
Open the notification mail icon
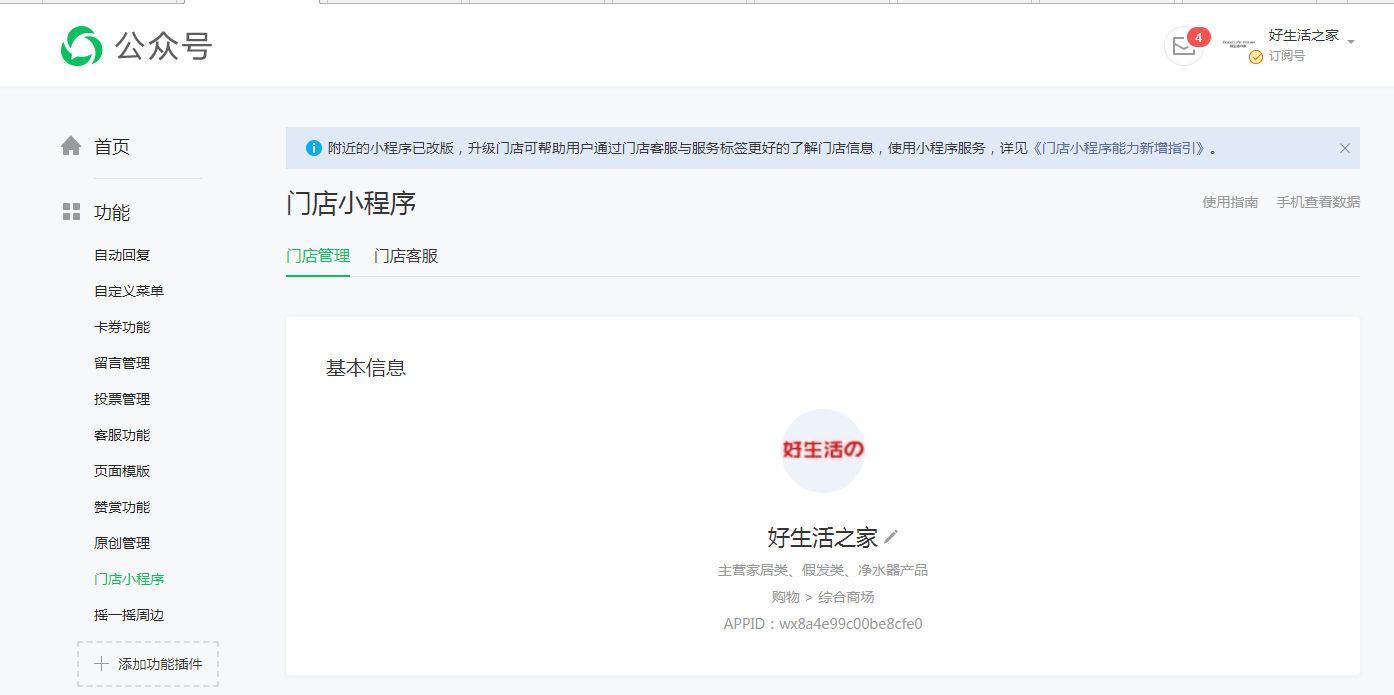tap(1184, 46)
